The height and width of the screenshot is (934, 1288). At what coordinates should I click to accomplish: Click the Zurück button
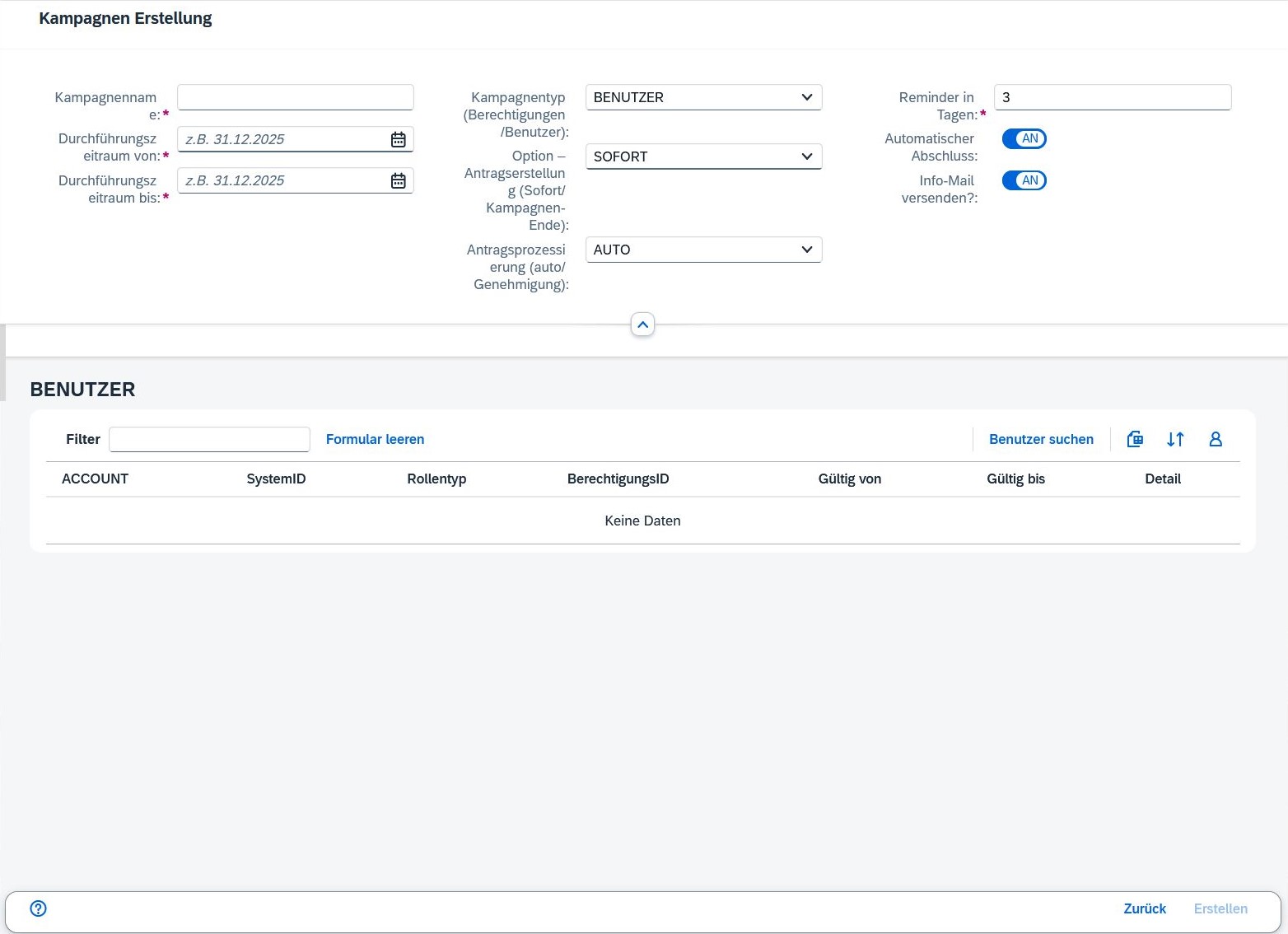pyautogui.click(x=1144, y=908)
